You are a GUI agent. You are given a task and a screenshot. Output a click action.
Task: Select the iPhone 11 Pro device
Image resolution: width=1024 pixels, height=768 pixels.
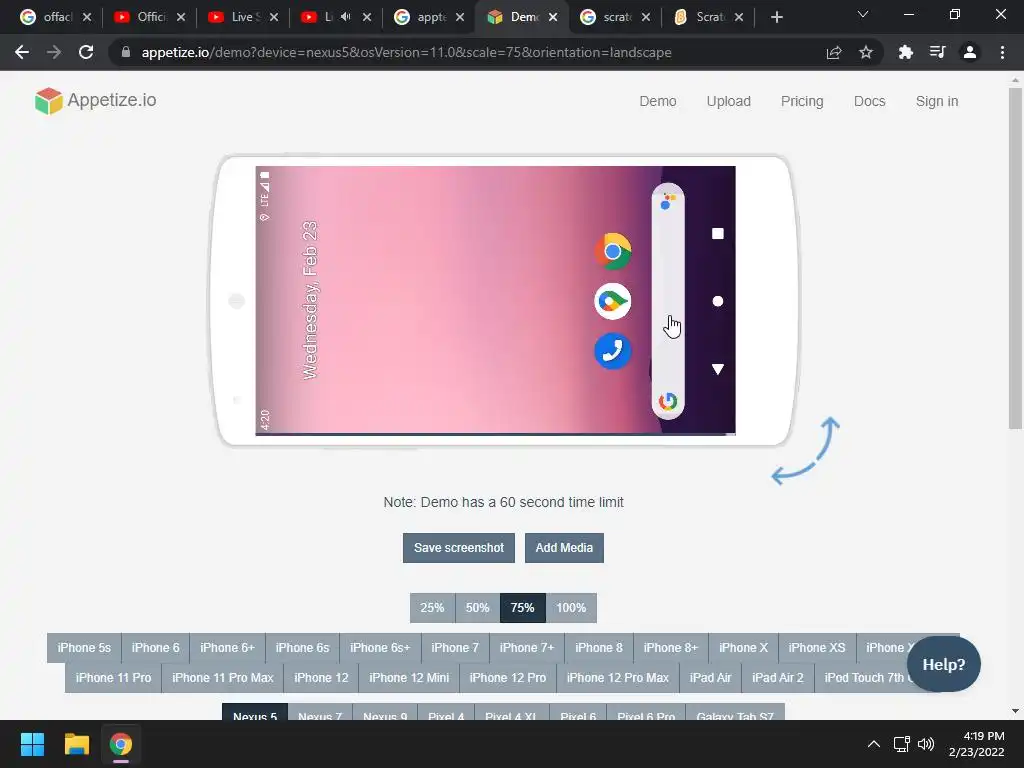pos(114,678)
